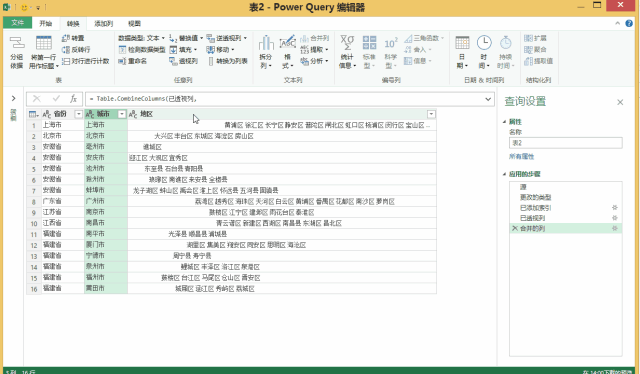Expand the queries pane arrow
The width and height of the screenshot is (640, 374).
click(x=13, y=98)
